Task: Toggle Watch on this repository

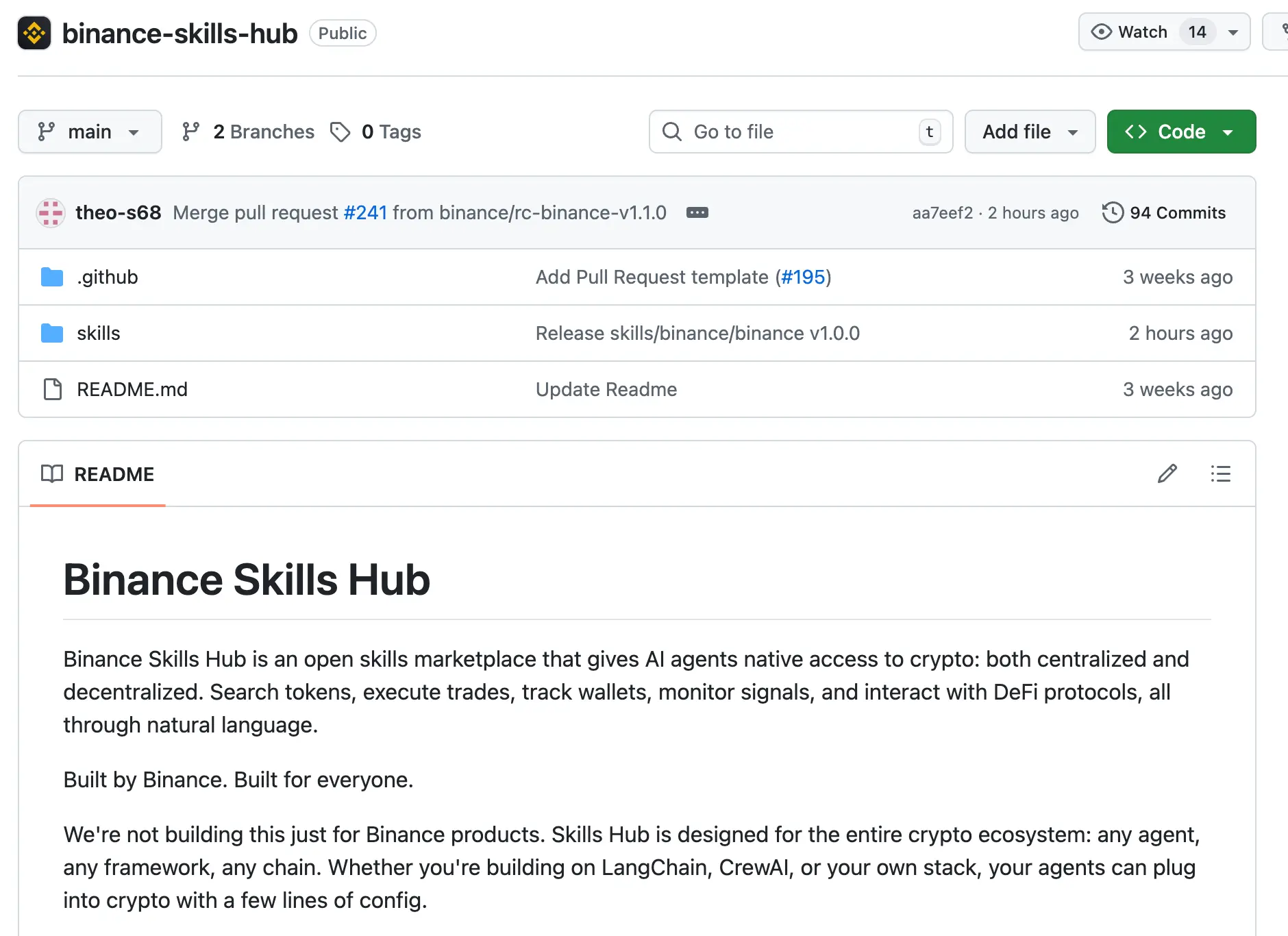Action: [x=1130, y=32]
